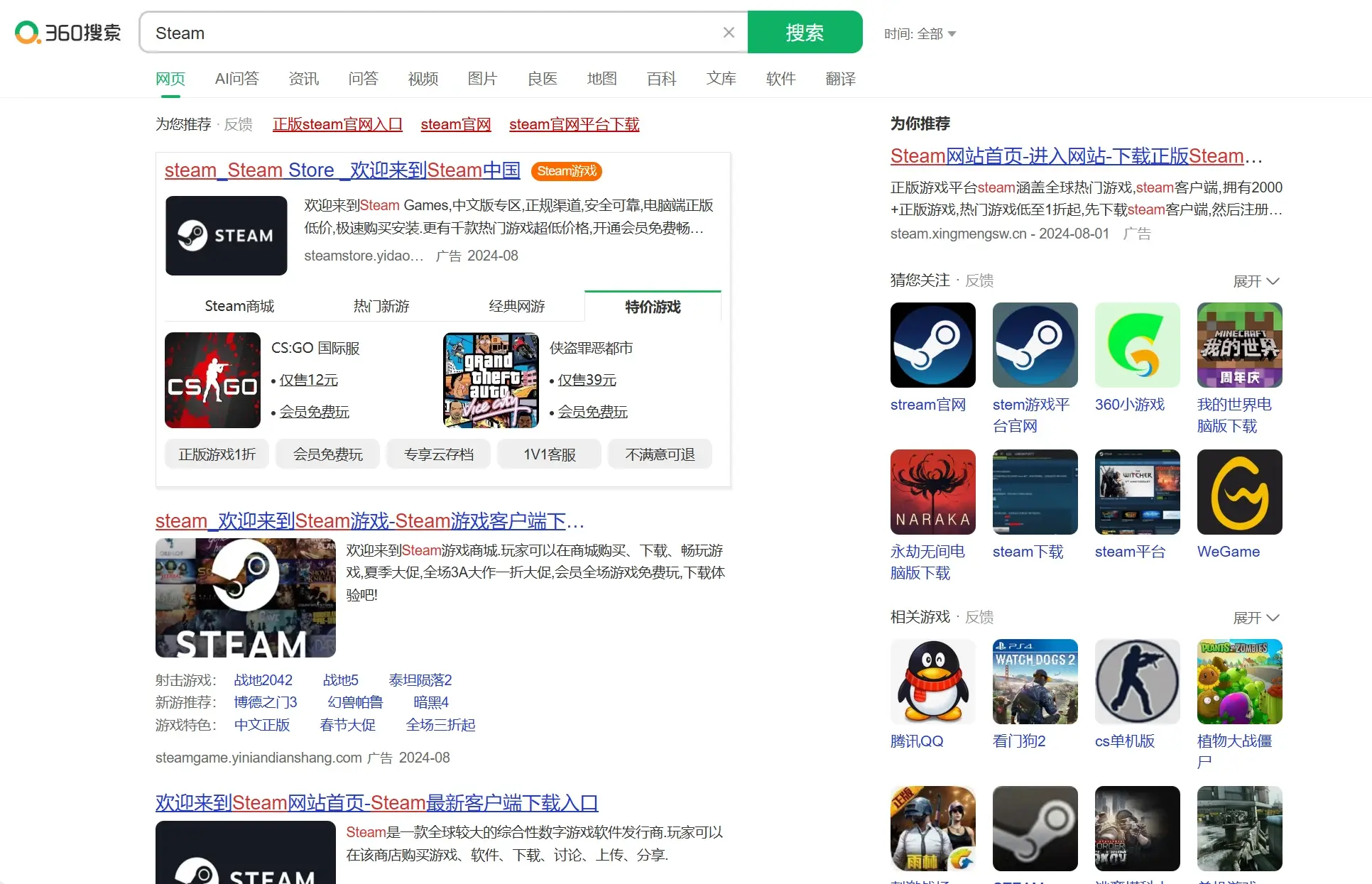Switch to the AI问答 tab

tap(236, 78)
